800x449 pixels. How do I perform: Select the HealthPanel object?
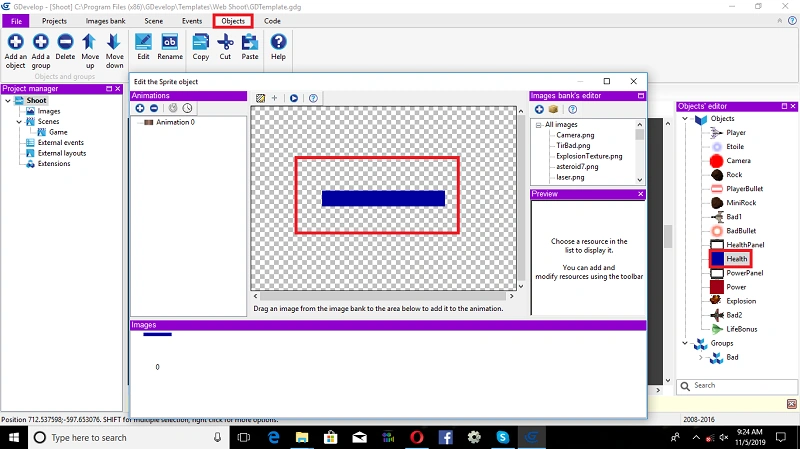(745, 245)
